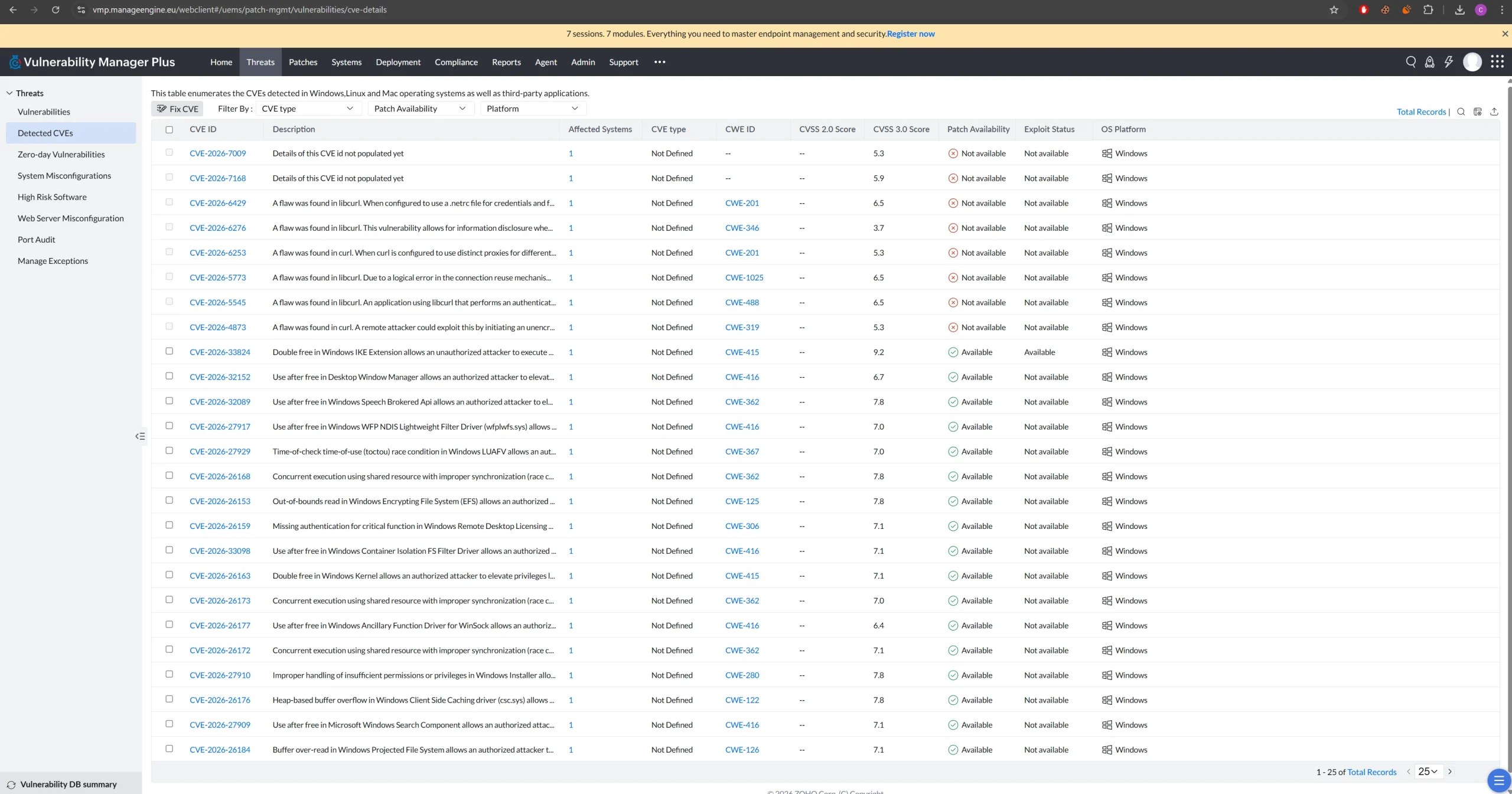Tick the checkbox for CVE-2026-26168

coord(170,475)
